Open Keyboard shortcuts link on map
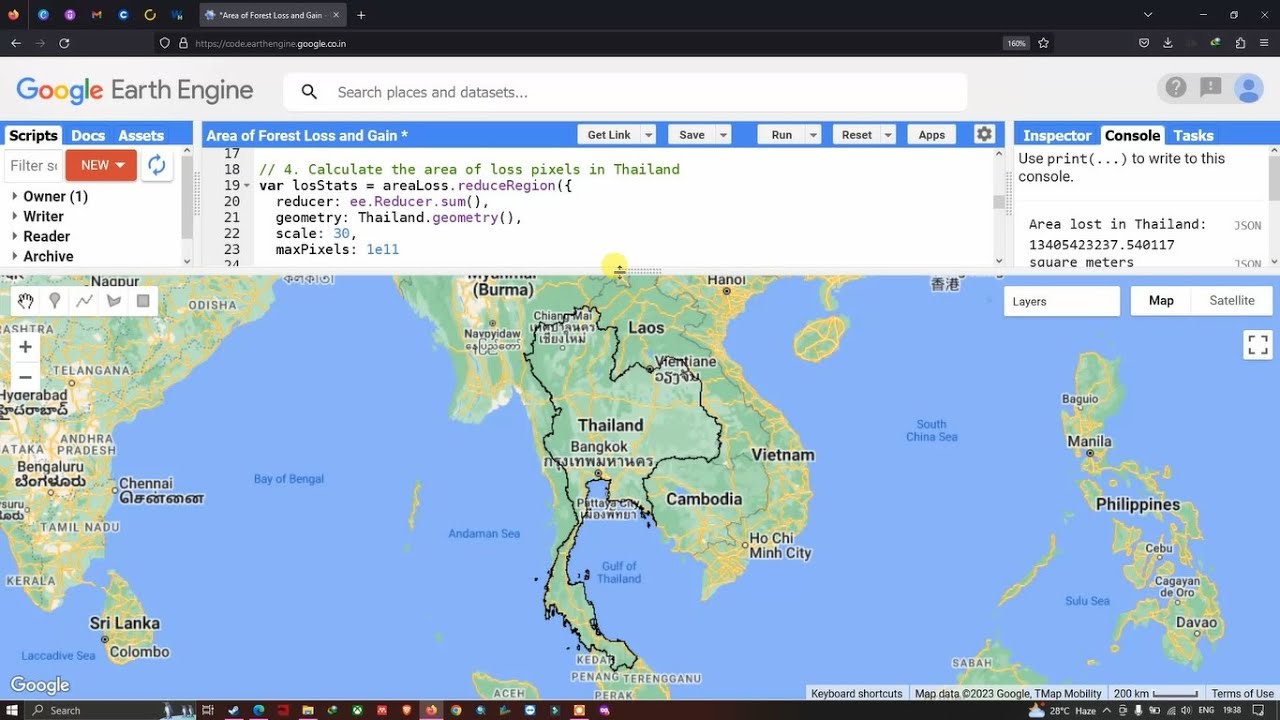Viewport: 1280px width, 720px height. coord(856,693)
